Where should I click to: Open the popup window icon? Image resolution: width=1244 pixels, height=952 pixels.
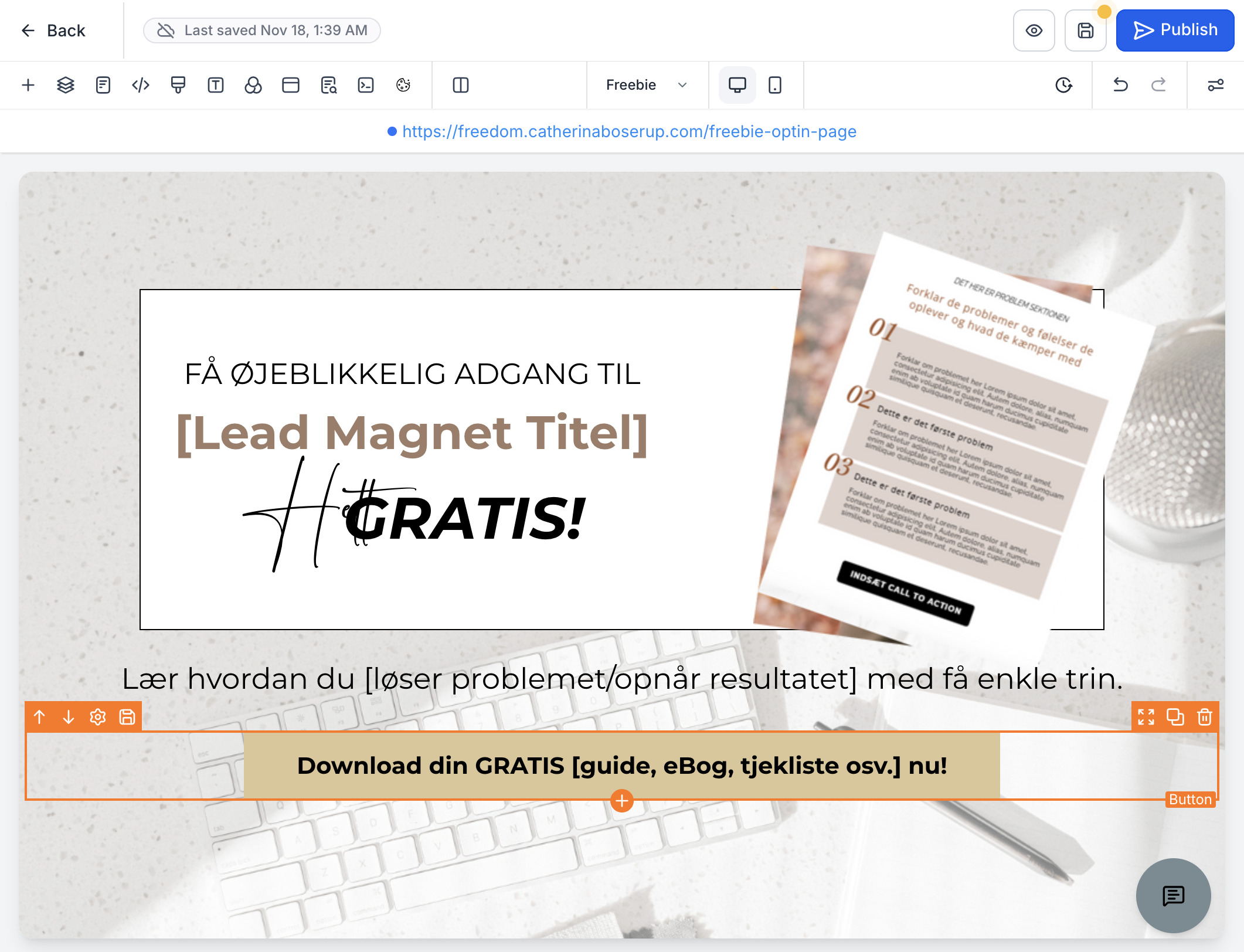click(291, 85)
